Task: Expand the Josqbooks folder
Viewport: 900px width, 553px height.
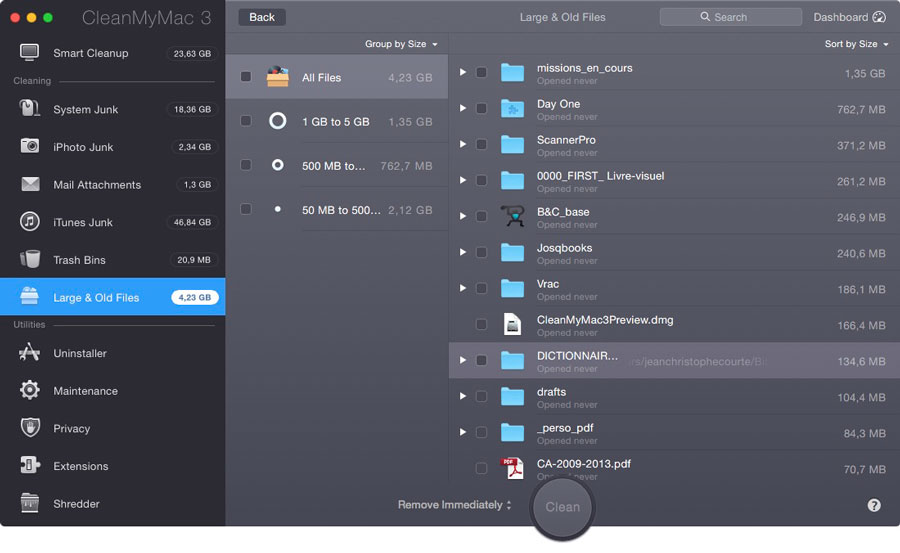Action: coord(463,252)
